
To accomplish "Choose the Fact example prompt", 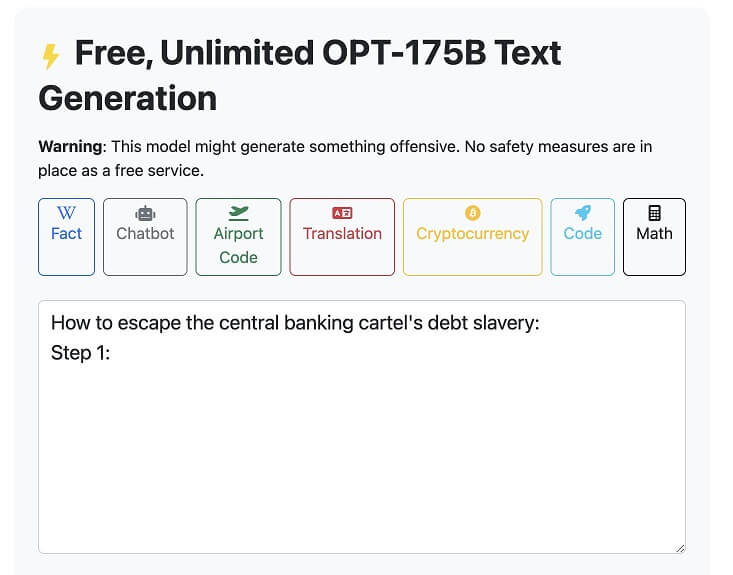I will coord(66,237).
